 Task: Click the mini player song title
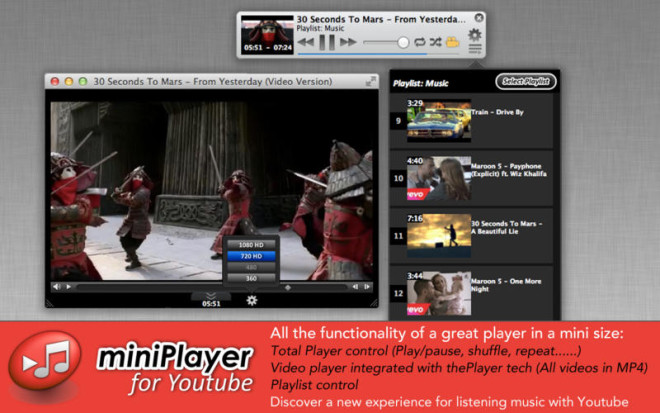(x=381, y=19)
